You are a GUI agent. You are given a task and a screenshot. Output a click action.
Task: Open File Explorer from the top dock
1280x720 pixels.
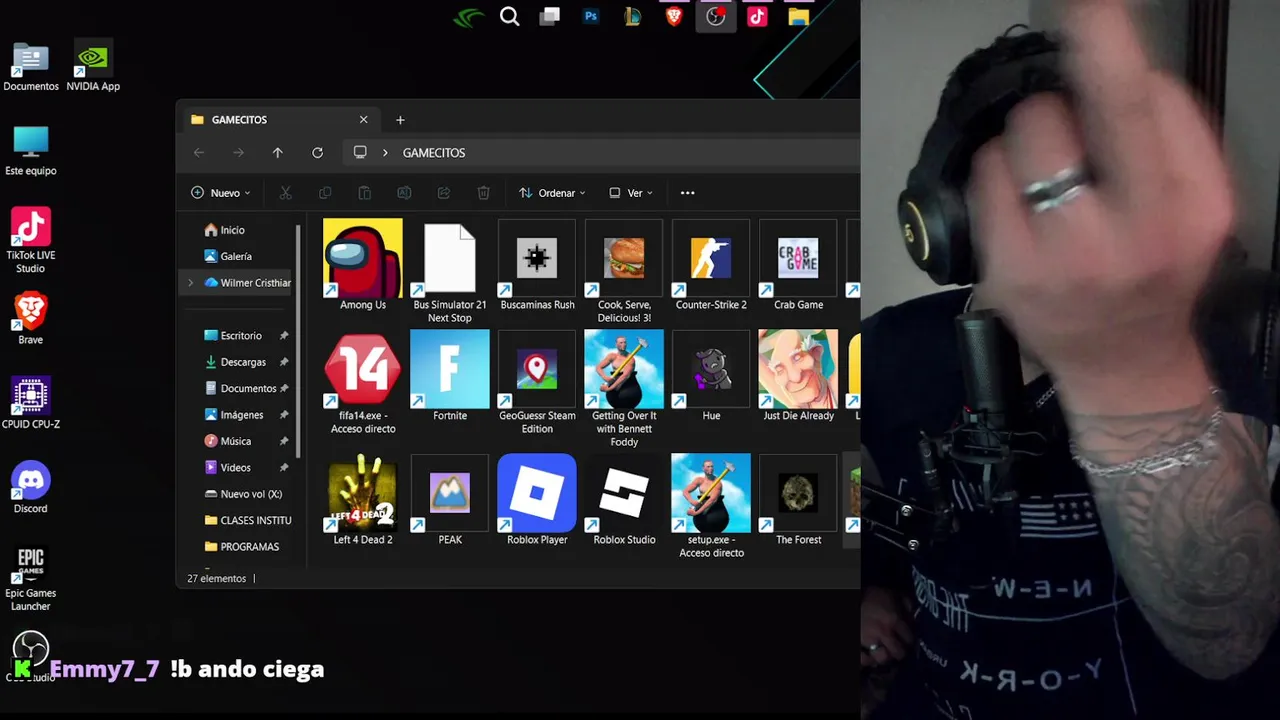coord(798,16)
